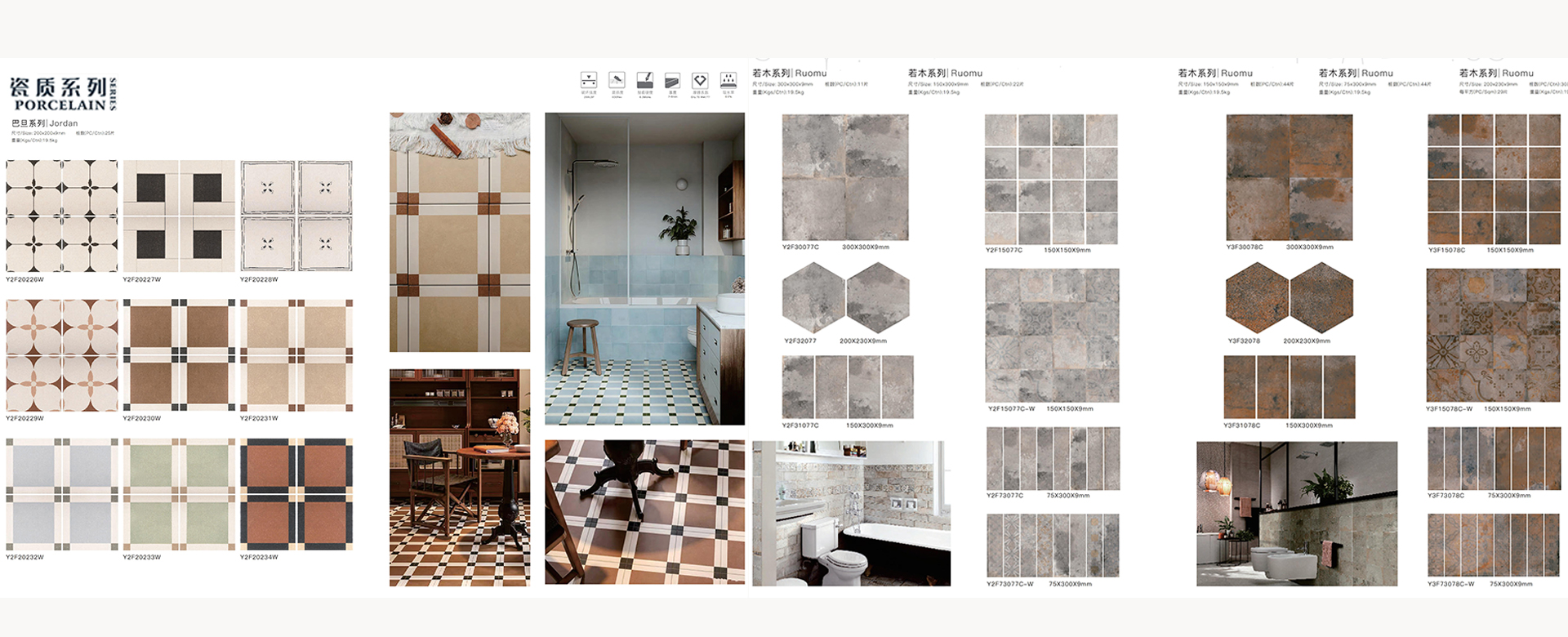Open rust 300x300 tile Y3F30078C
The height and width of the screenshot is (637, 1568).
pyautogui.click(x=1290, y=177)
